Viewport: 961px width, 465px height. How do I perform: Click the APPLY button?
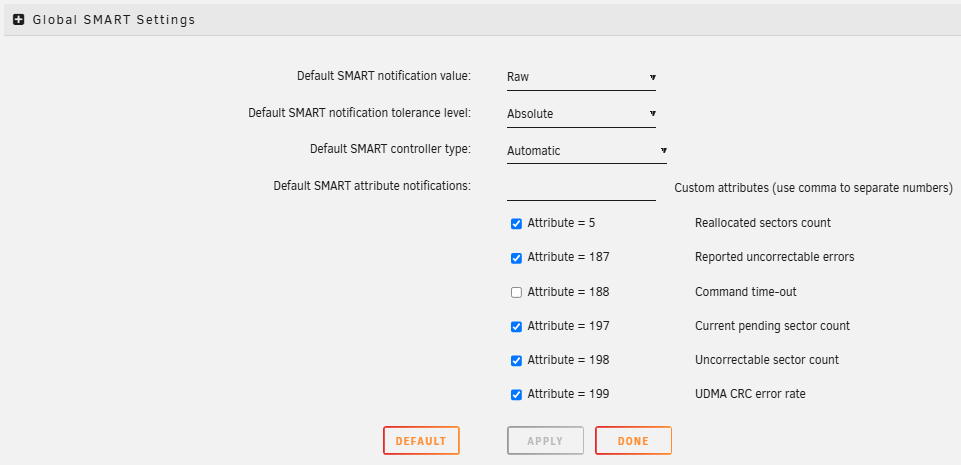[545, 441]
